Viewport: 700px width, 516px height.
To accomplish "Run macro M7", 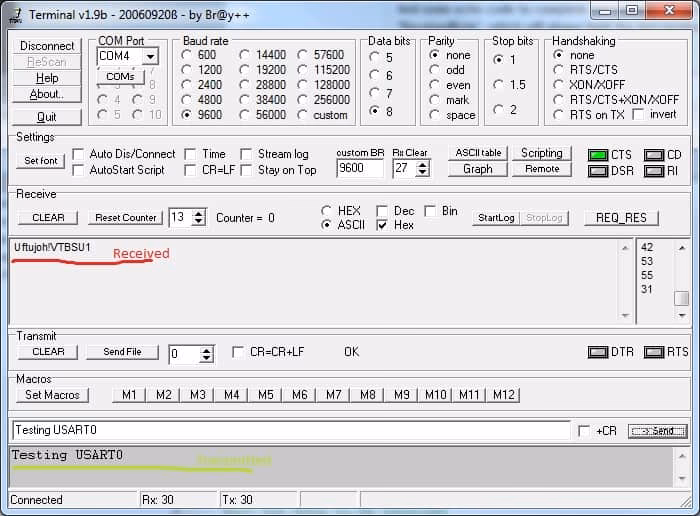I will (x=333, y=395).
